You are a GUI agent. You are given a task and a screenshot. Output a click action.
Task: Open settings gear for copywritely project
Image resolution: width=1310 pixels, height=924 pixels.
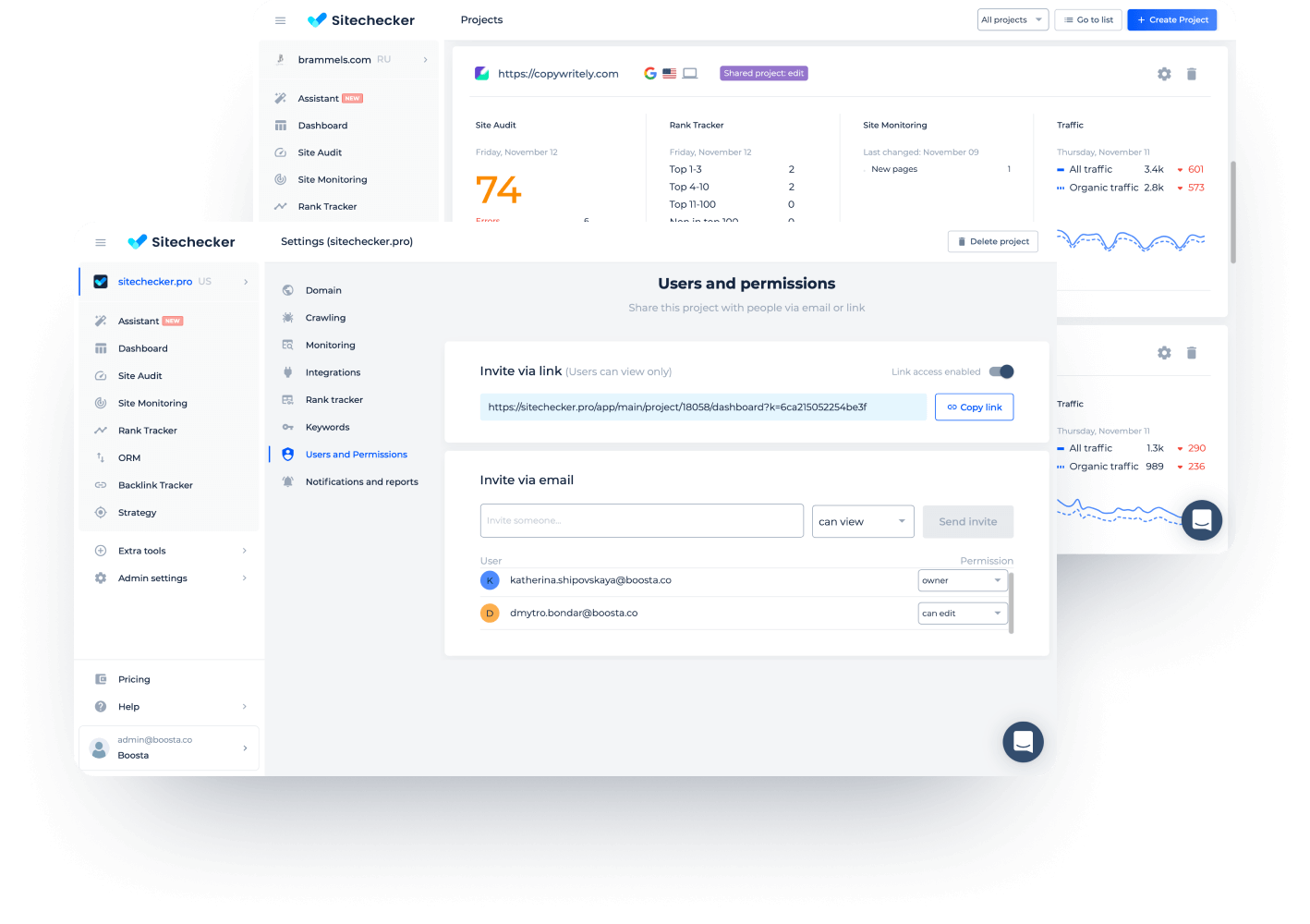pyautogui.click(x=1164, y=74)
